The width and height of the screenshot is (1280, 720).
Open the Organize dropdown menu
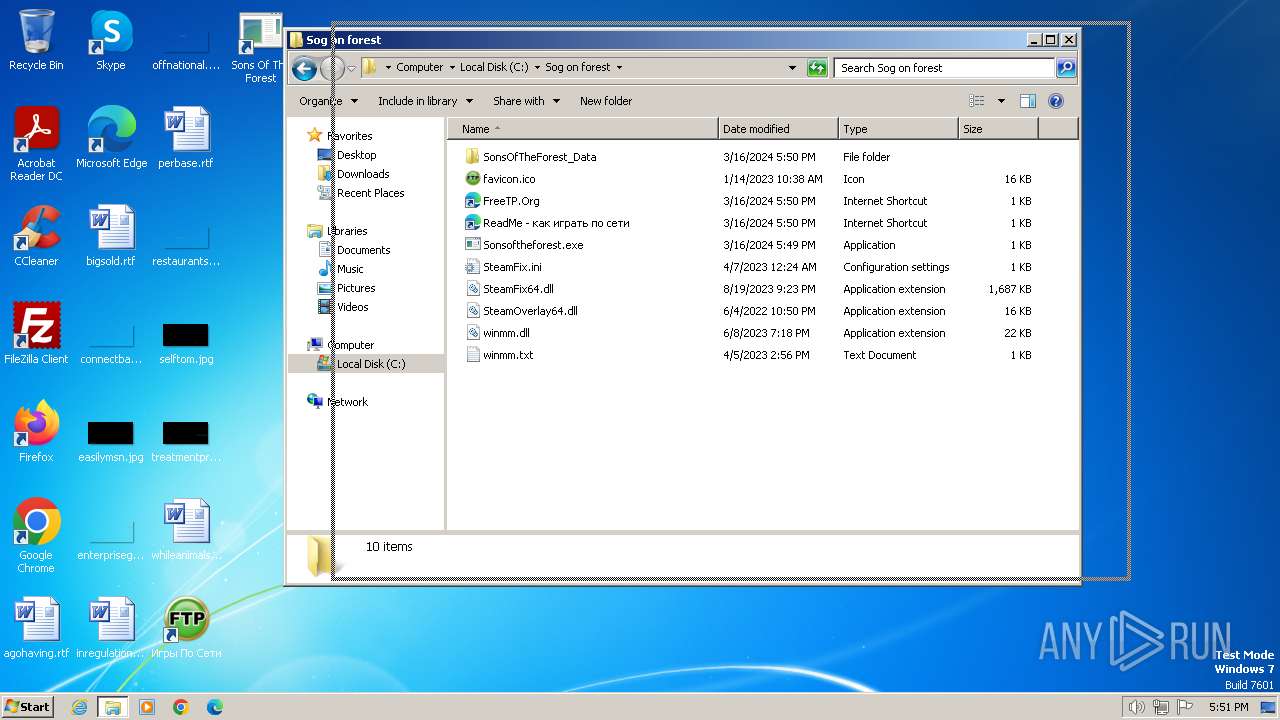(328, 101)
